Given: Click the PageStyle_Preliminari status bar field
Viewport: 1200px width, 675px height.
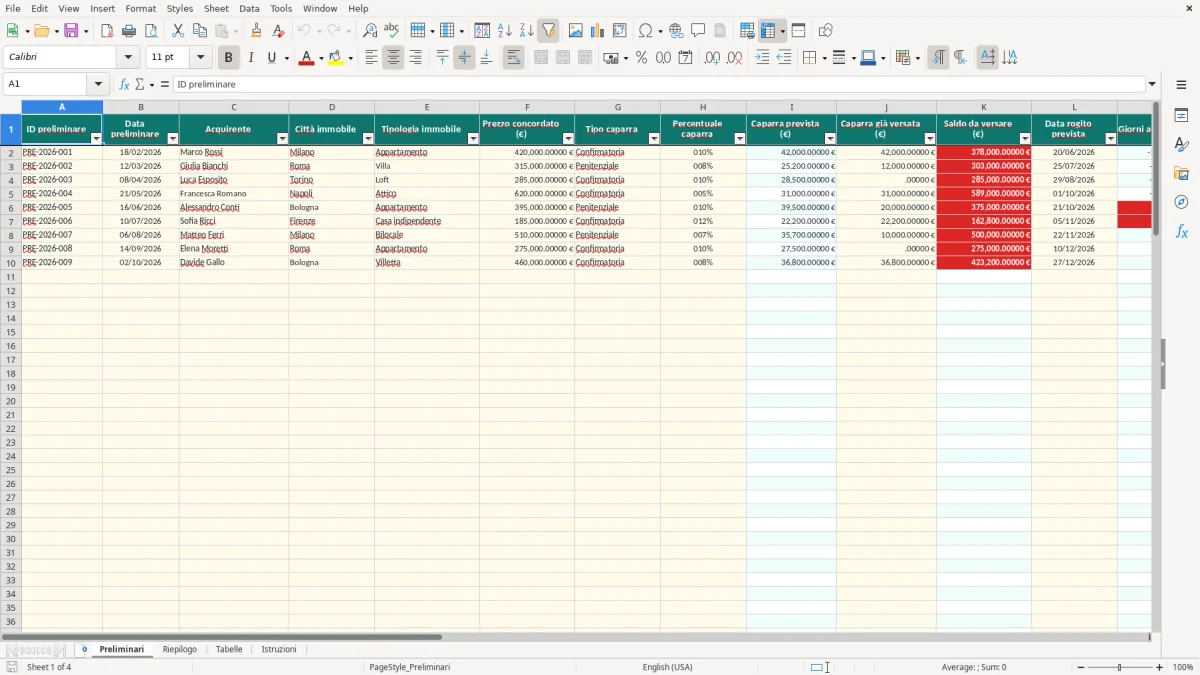Looking at the screenshot, I should tap(410, 667).
